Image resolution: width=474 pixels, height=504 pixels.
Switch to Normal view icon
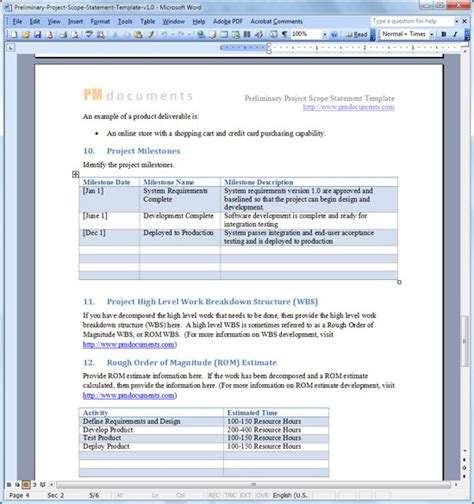coord(9,484)
